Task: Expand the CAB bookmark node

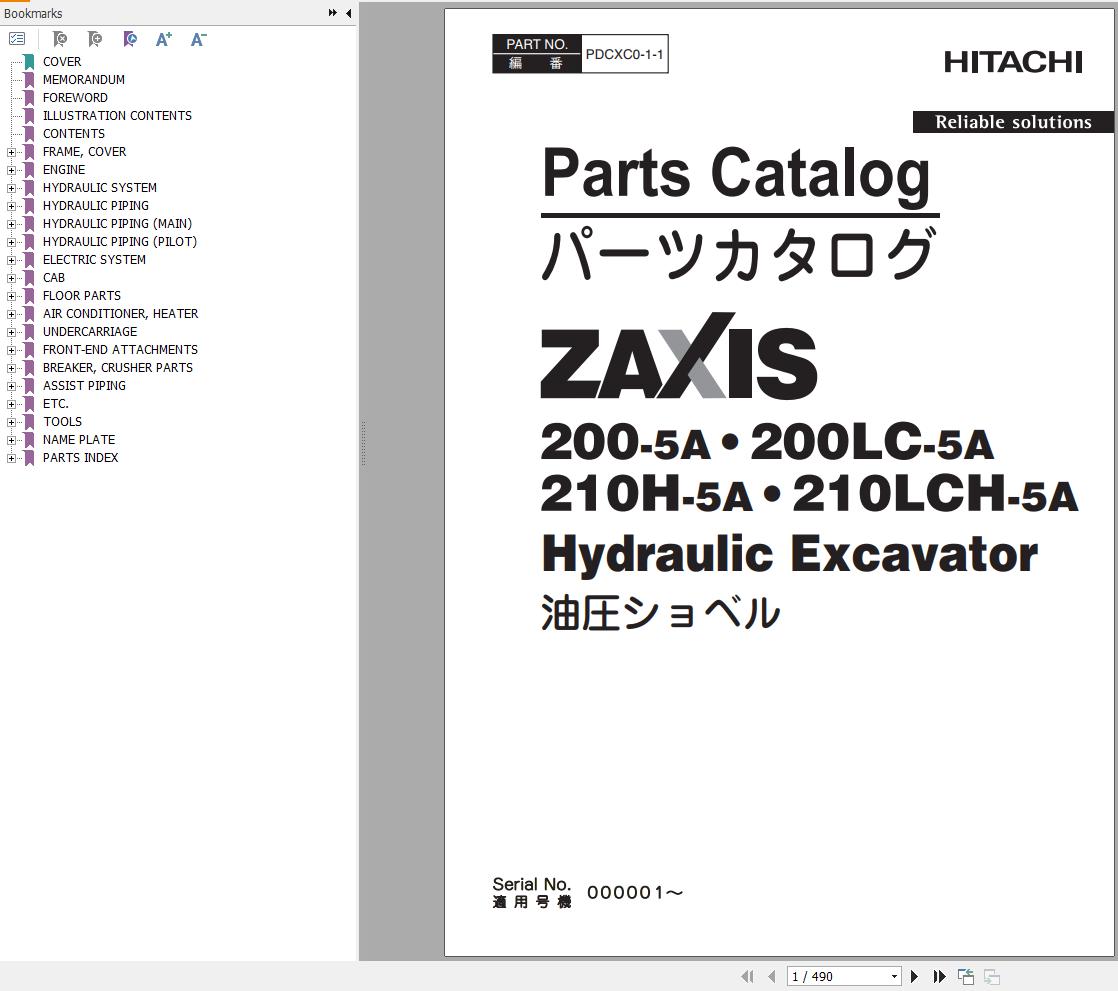Action: [11, 278]
